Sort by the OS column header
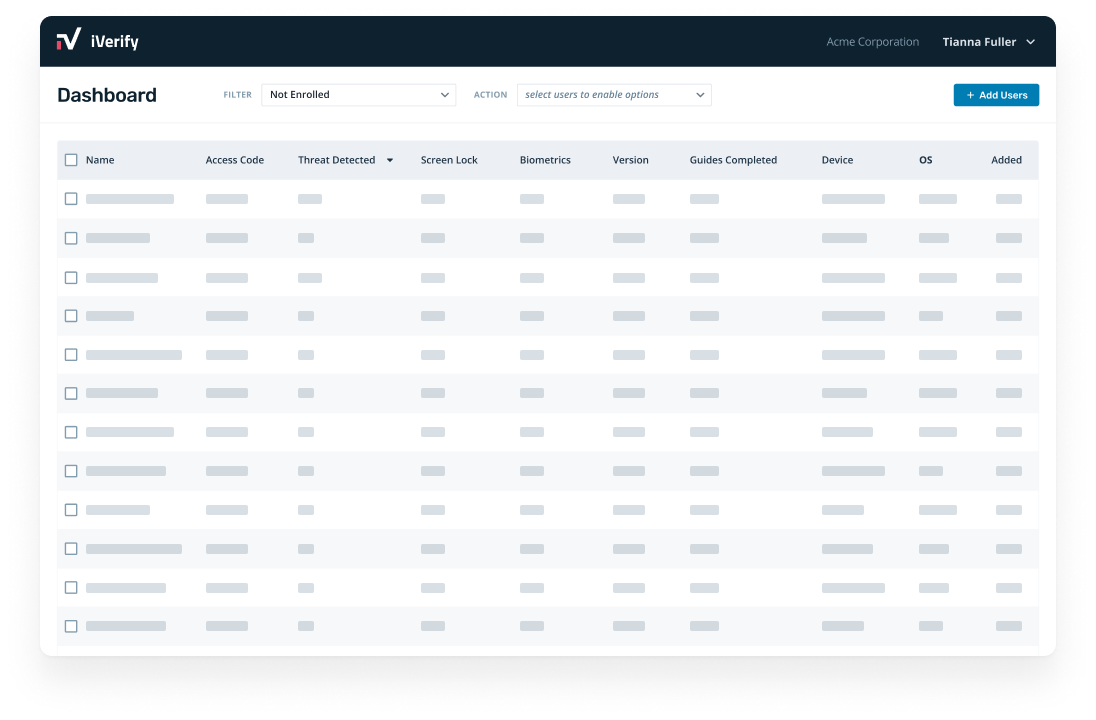1096x720 pixels. (x=925, y=160)
